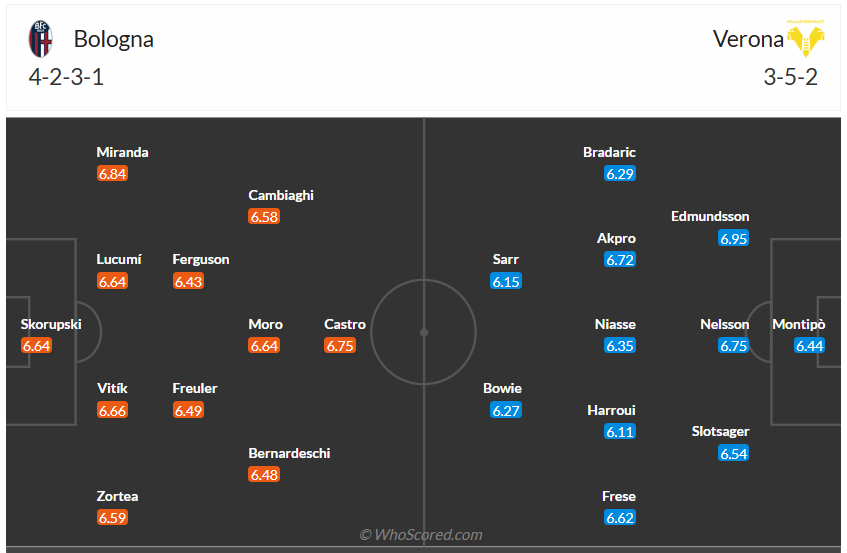Click the WhoScored.com watermark
The width and height of the screenshot is (847, 553).
[421, 535]
